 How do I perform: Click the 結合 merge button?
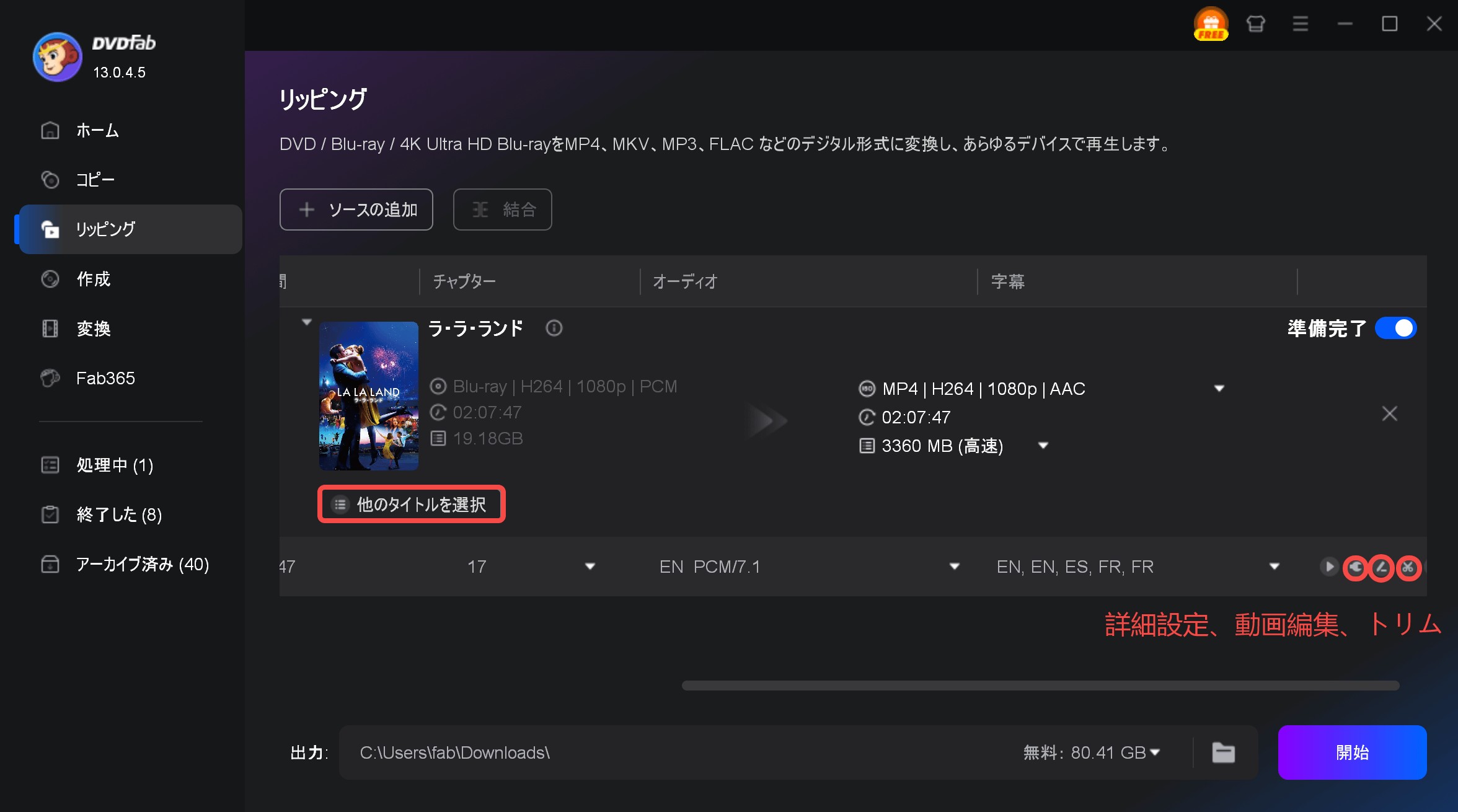point(503,210)
